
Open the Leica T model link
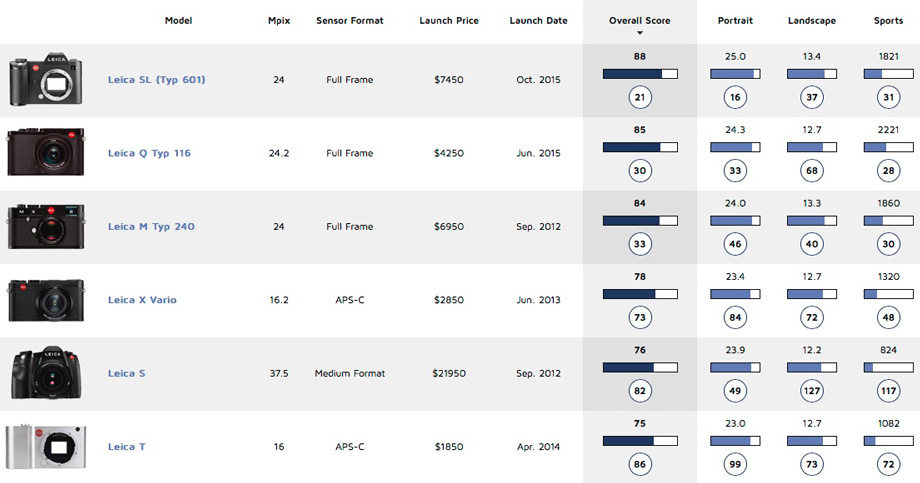click(x=127, y=447)
